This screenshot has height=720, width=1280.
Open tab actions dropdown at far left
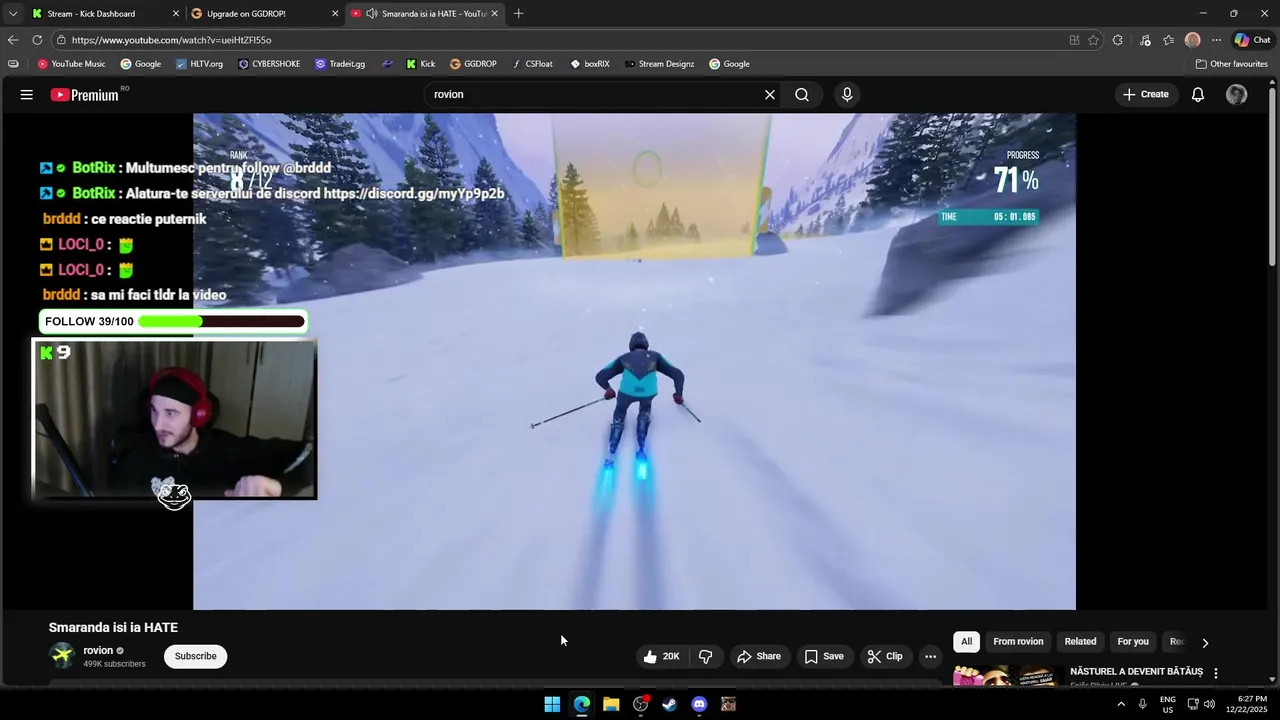(12, 14)
